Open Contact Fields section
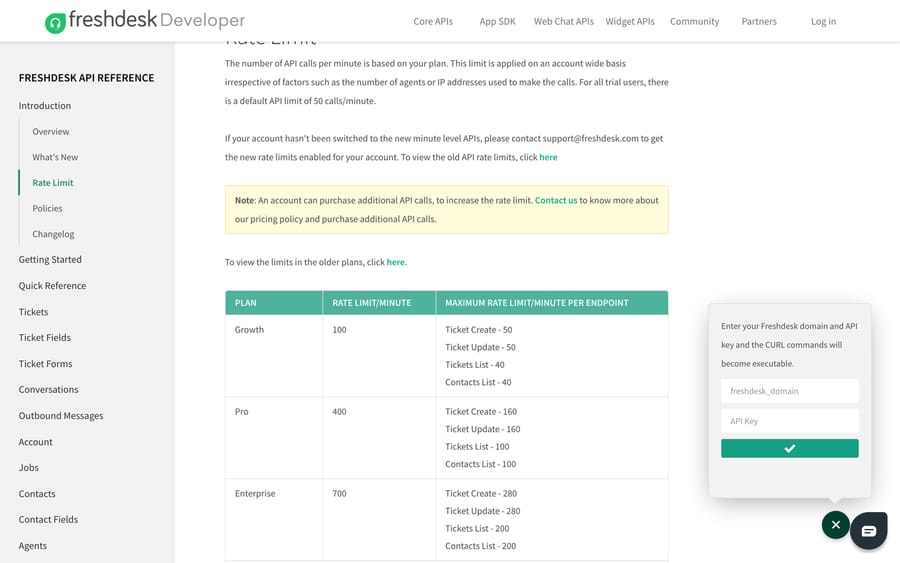The width and height of the screenshot is (900, 563). 48,519
